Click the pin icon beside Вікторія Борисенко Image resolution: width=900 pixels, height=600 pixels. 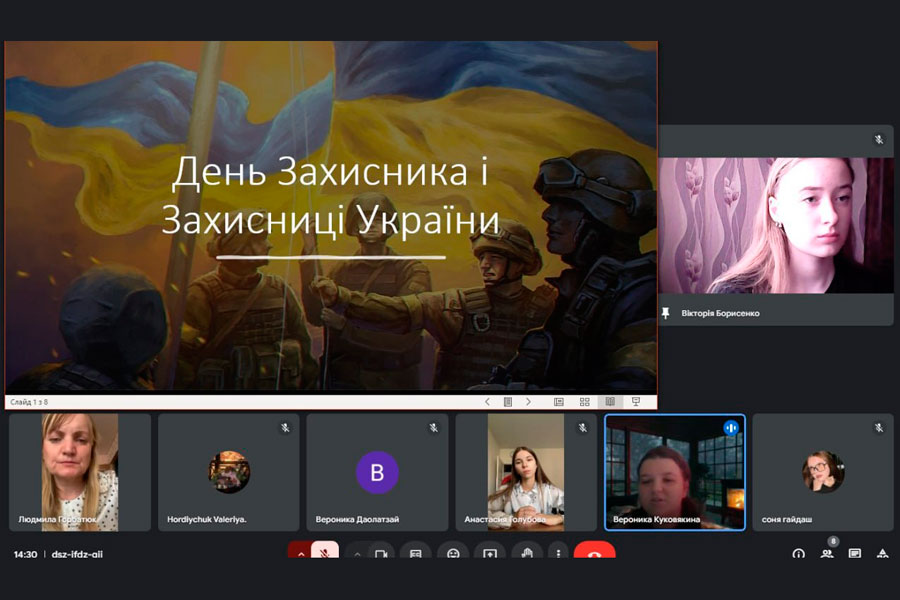pyautogui.click(x=666, y=313)
